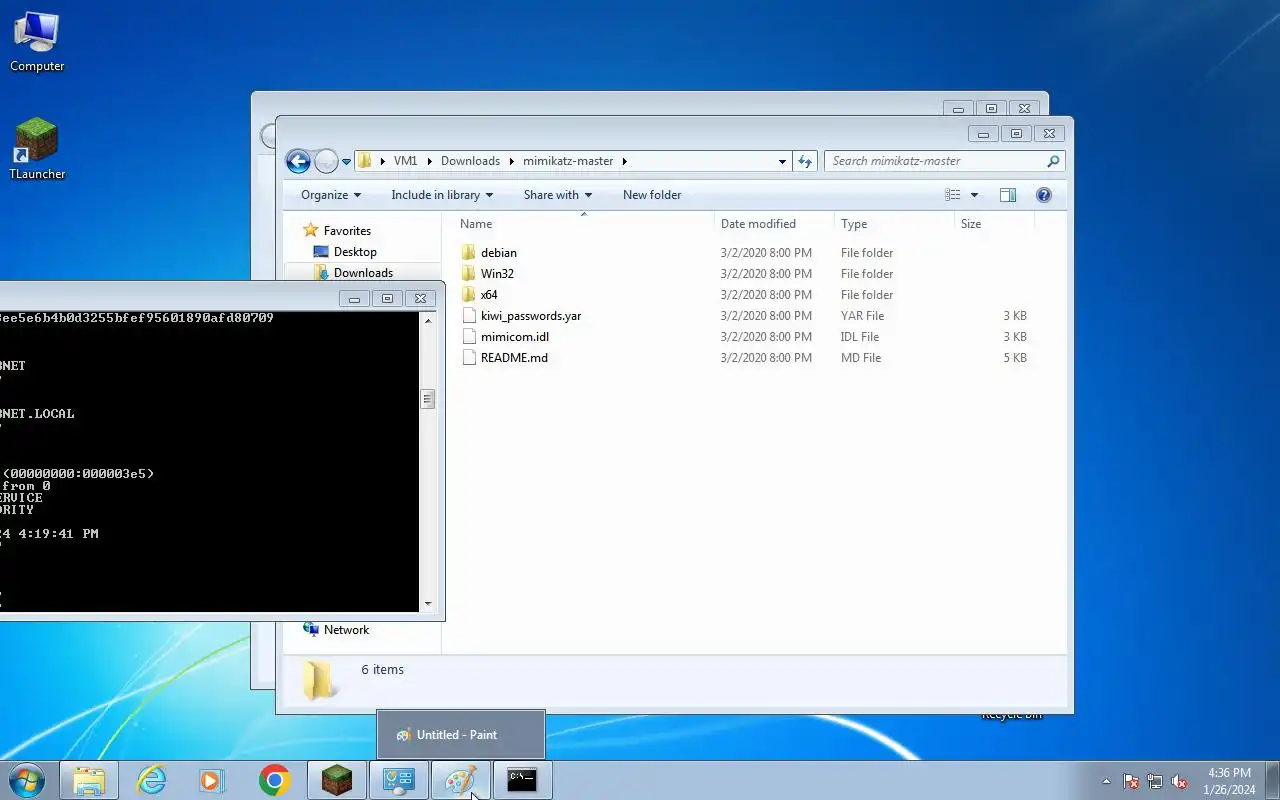Open Control Panel taskbar icon
This screenshot has height=800, width=1280.
pyautogui.click(x=399, y=781)
